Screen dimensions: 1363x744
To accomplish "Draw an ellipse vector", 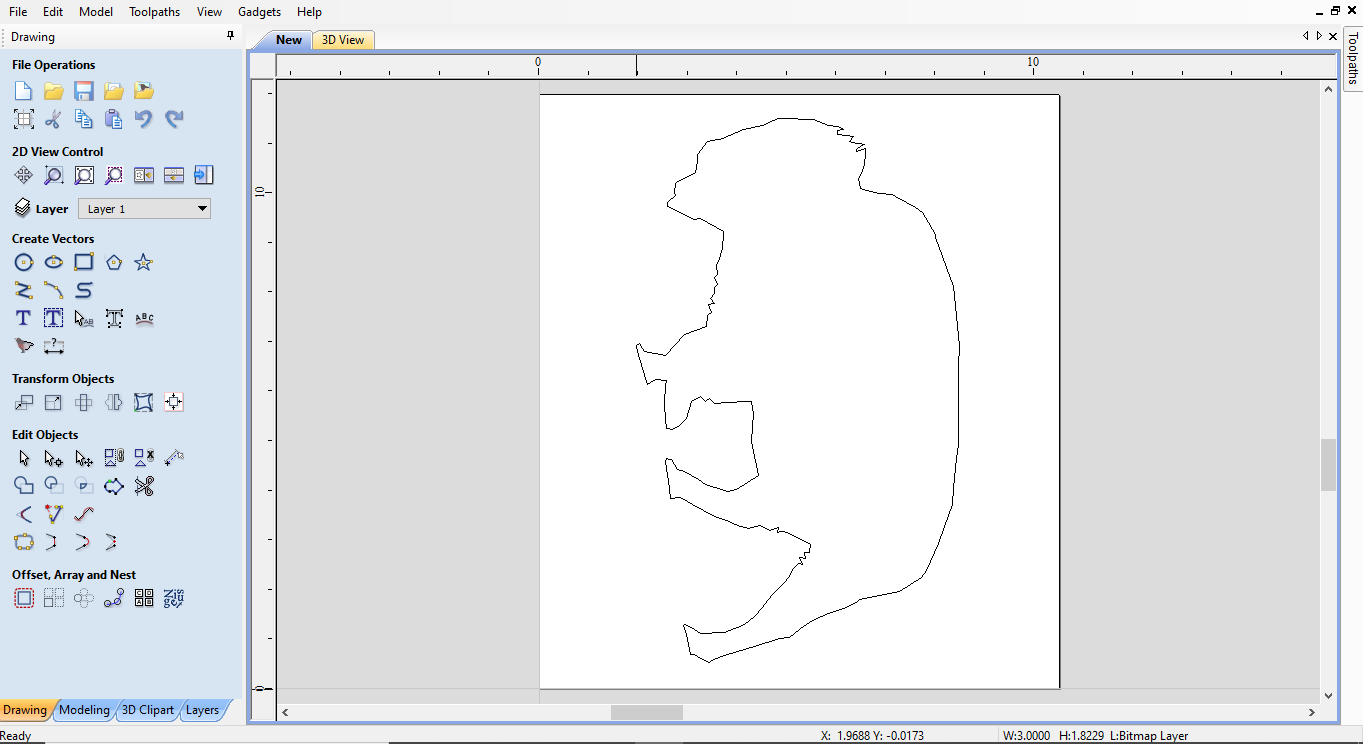I will point(54,262).
